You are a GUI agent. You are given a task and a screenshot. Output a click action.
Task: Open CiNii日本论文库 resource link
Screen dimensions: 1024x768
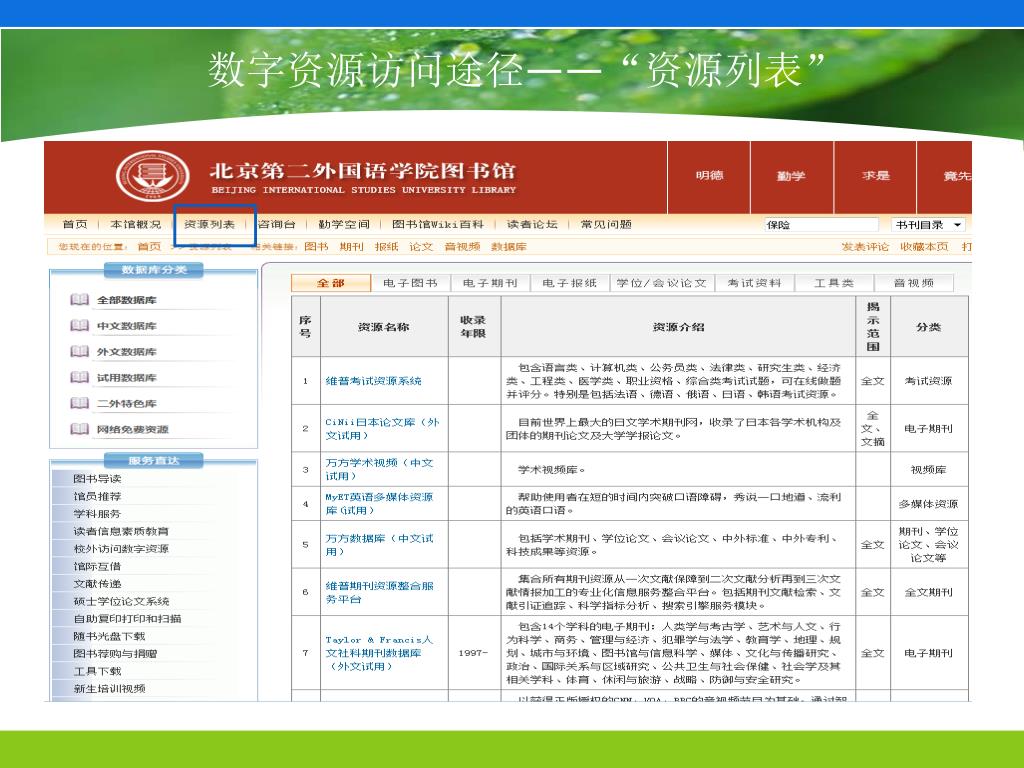click(382, 428)
